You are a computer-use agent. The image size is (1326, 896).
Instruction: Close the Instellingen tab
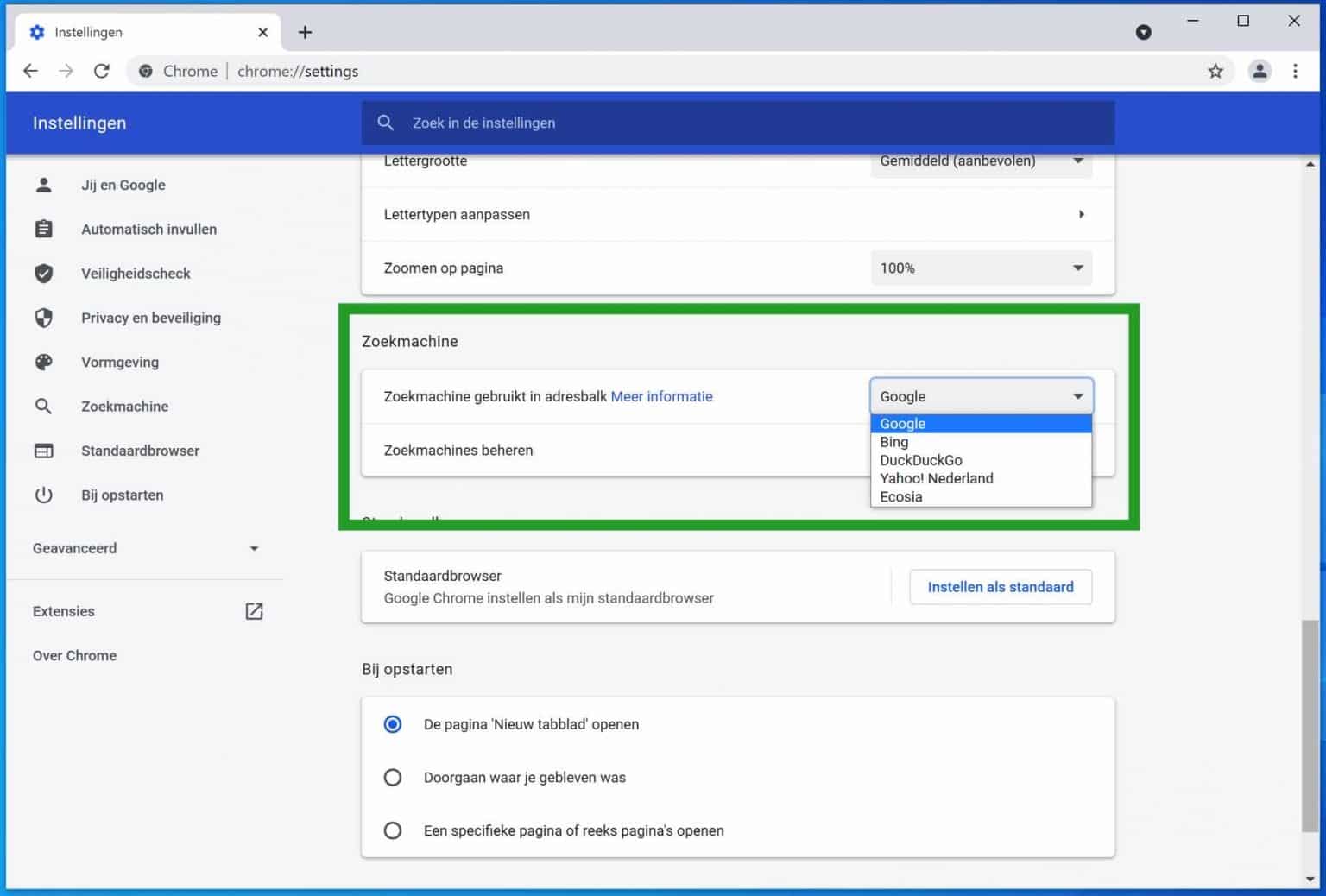pos(263,32)
